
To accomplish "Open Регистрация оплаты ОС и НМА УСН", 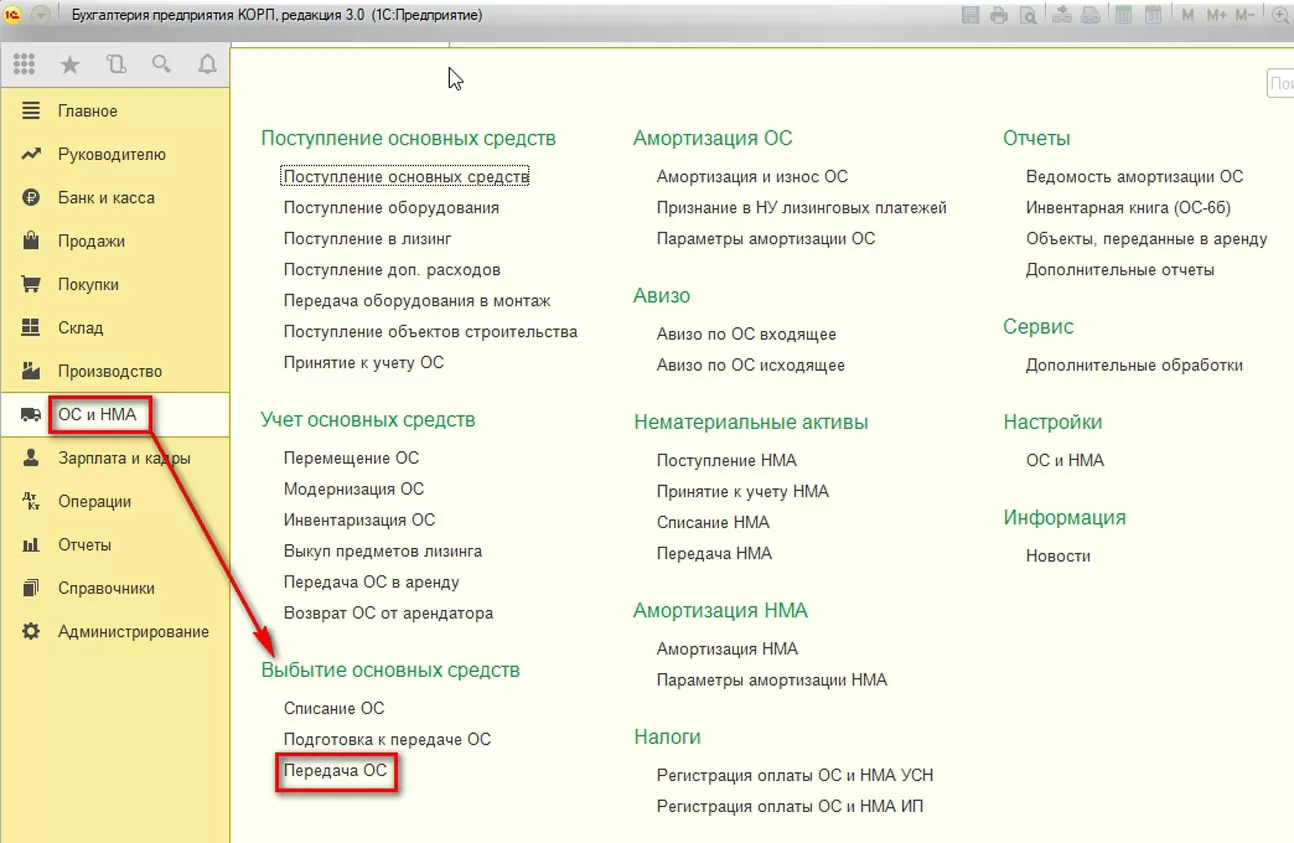I will 794,775.
